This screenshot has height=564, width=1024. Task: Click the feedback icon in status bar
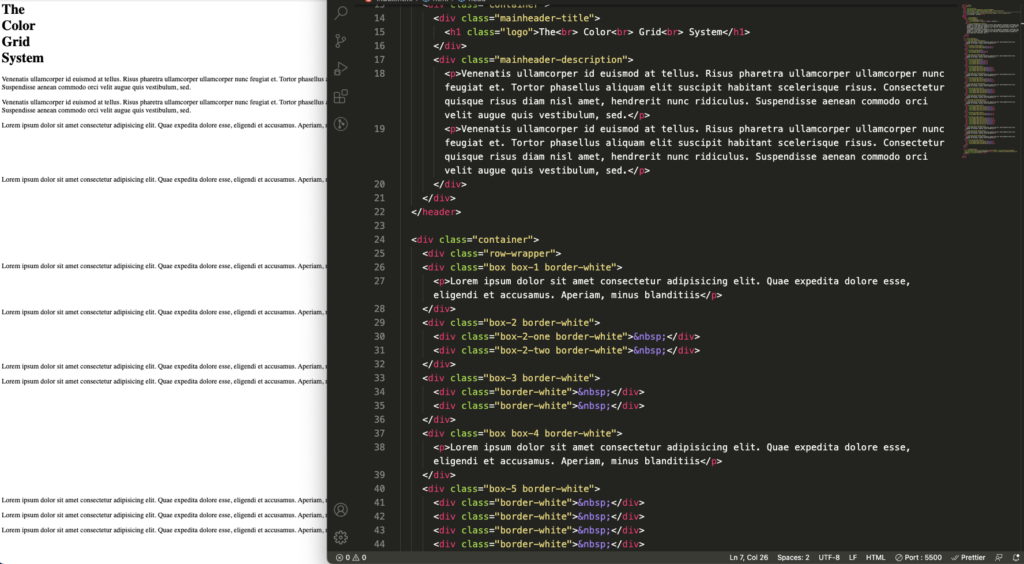tap(999, 557)
